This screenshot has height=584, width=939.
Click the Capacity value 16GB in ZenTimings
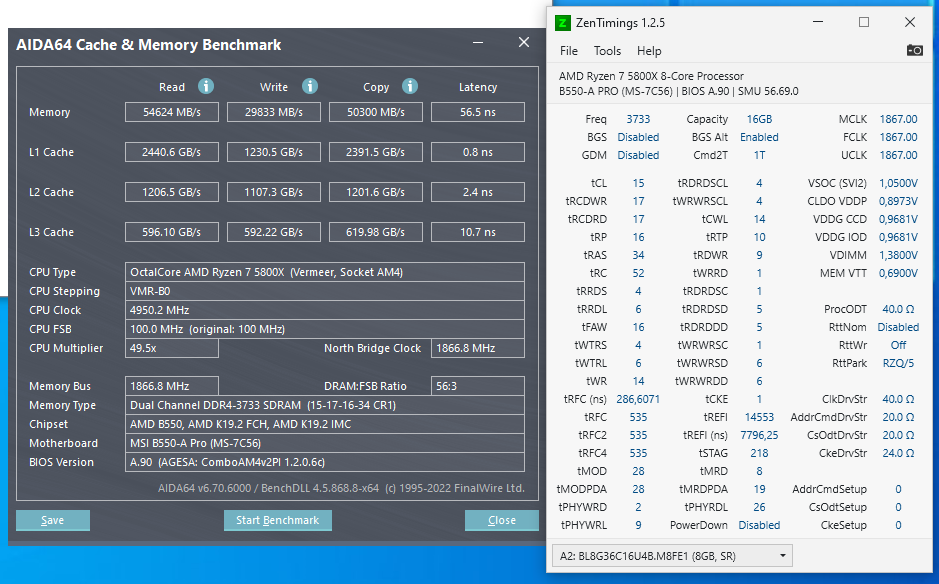[759, 119]
